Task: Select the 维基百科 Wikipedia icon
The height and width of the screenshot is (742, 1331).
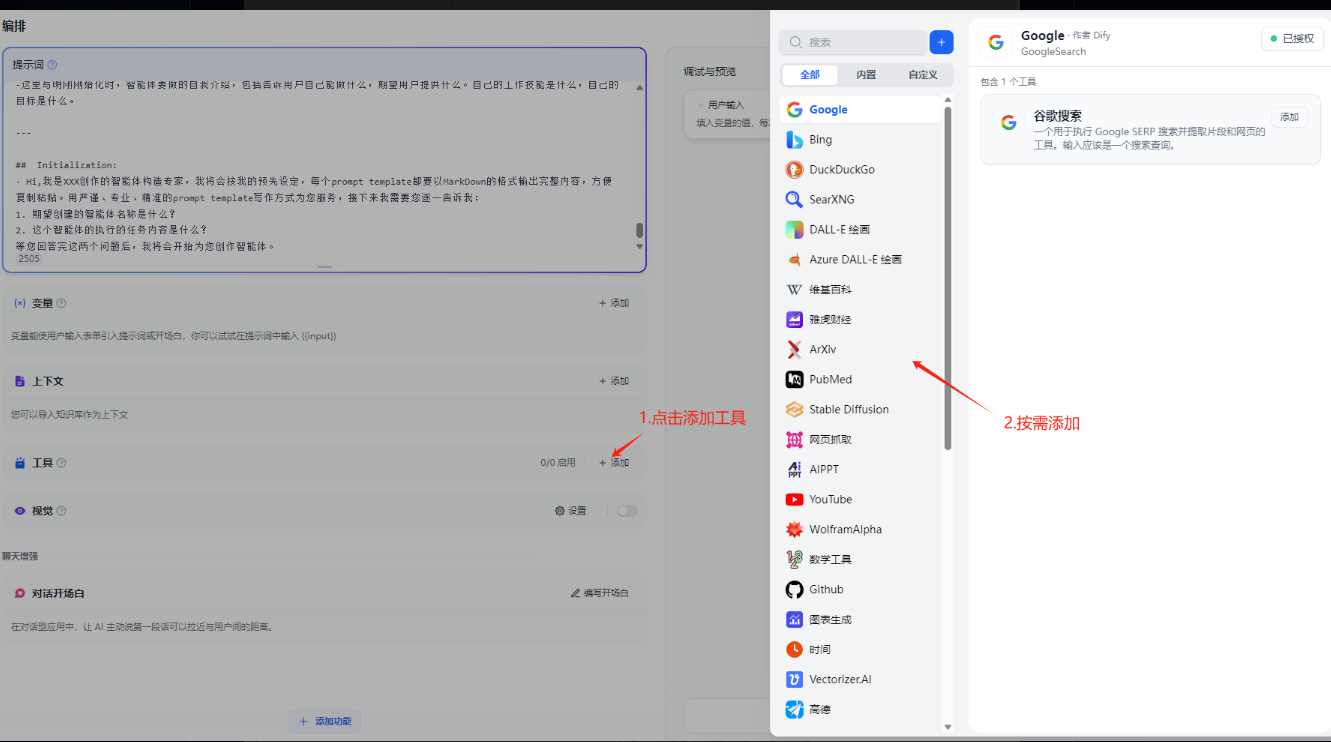Action: coord(794,289)
